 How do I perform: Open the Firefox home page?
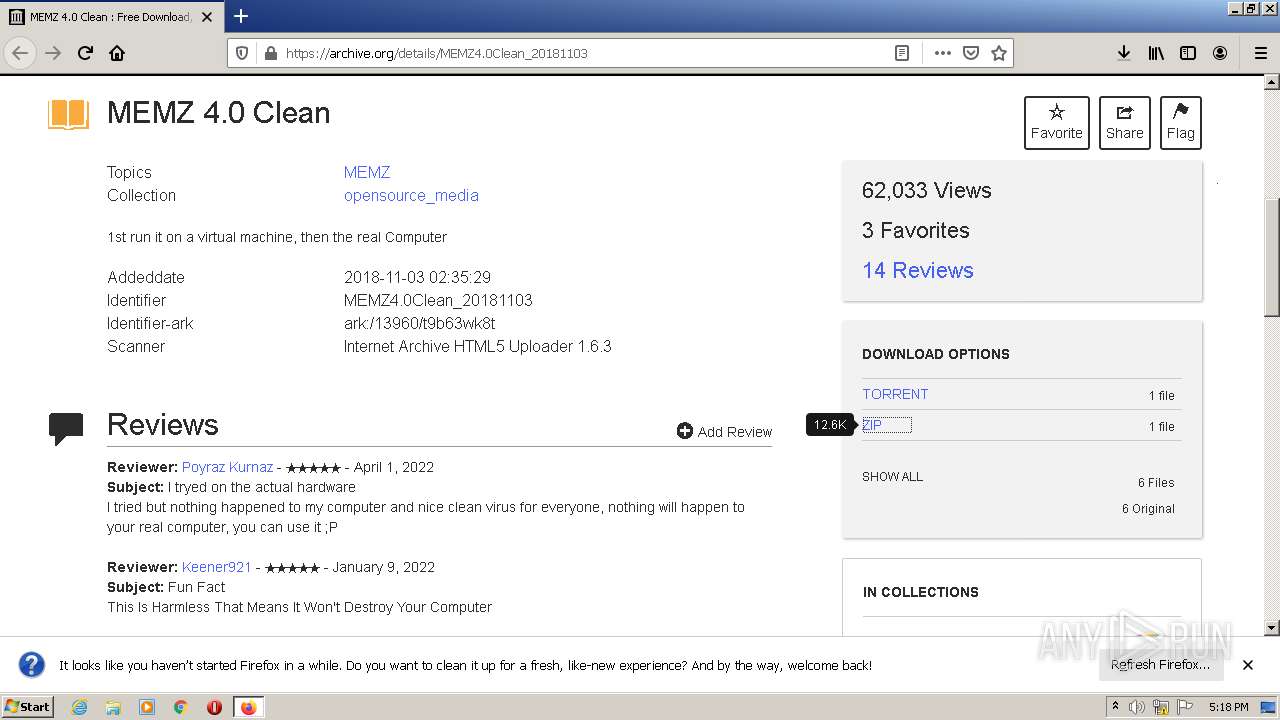pyautogui.click(x=117, y=53)
